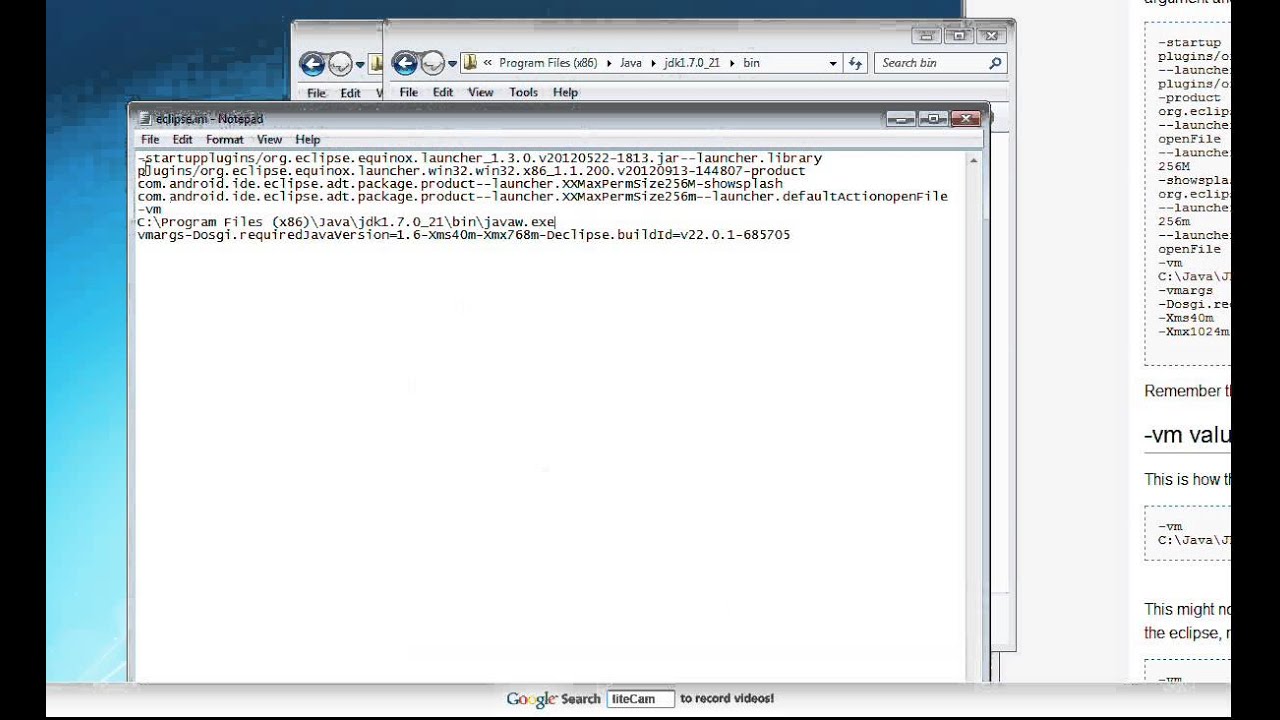Image resolution: width=1280 pixels, height=720 pixels.
Task: Select the jdk1.7.0_21 breadcrumb segment
Action: pyautogui.click(x=691, y=63)
